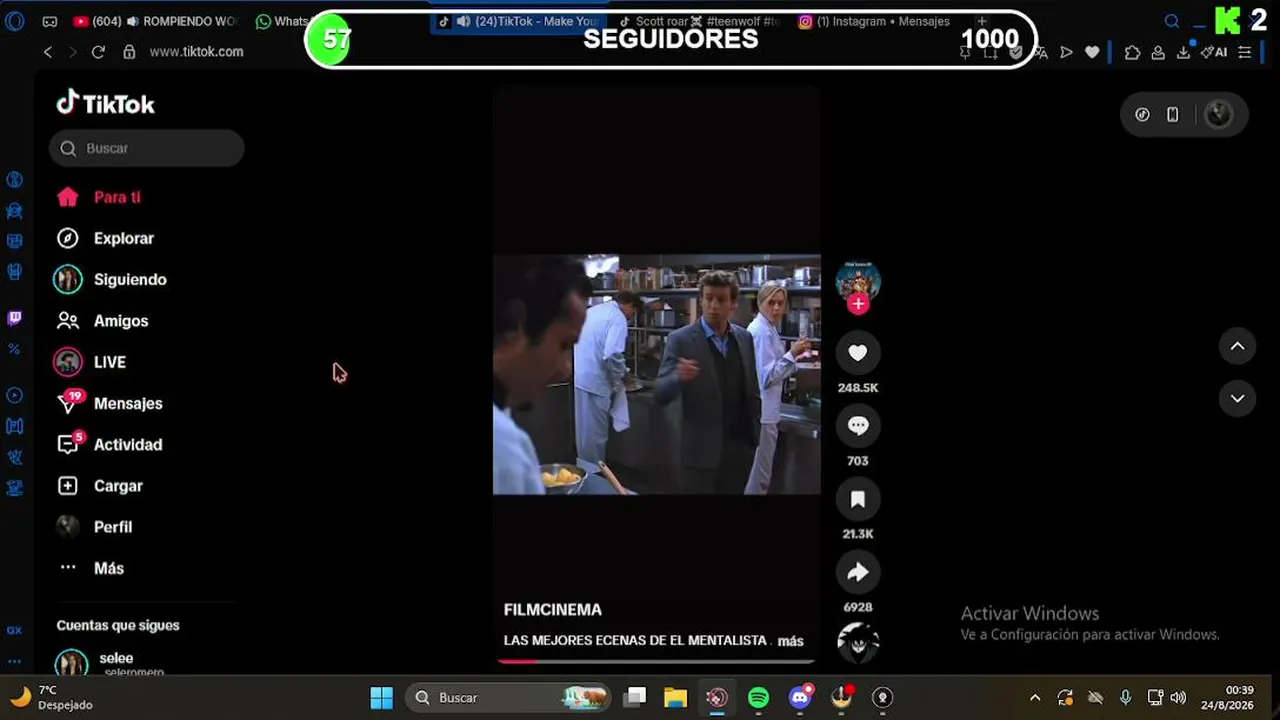Expand the caption with más

click(x=791, y=641)
